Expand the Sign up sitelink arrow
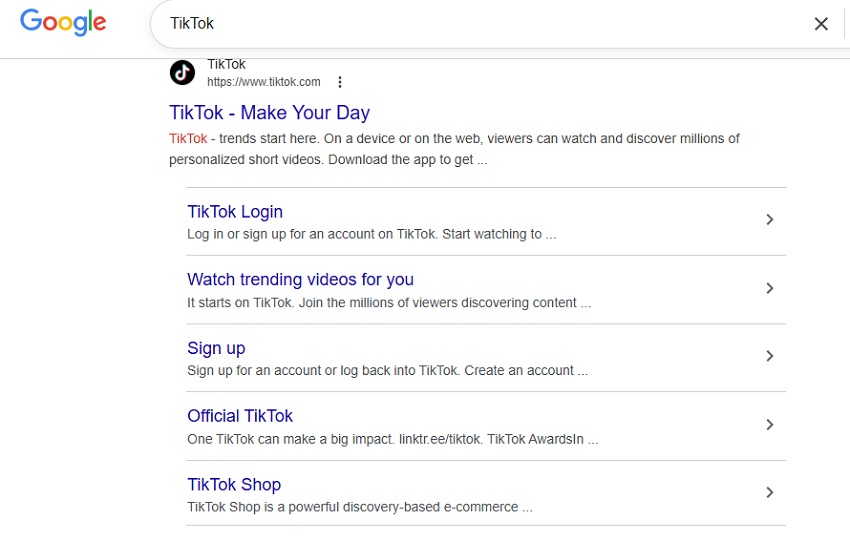 coord(769,356)
